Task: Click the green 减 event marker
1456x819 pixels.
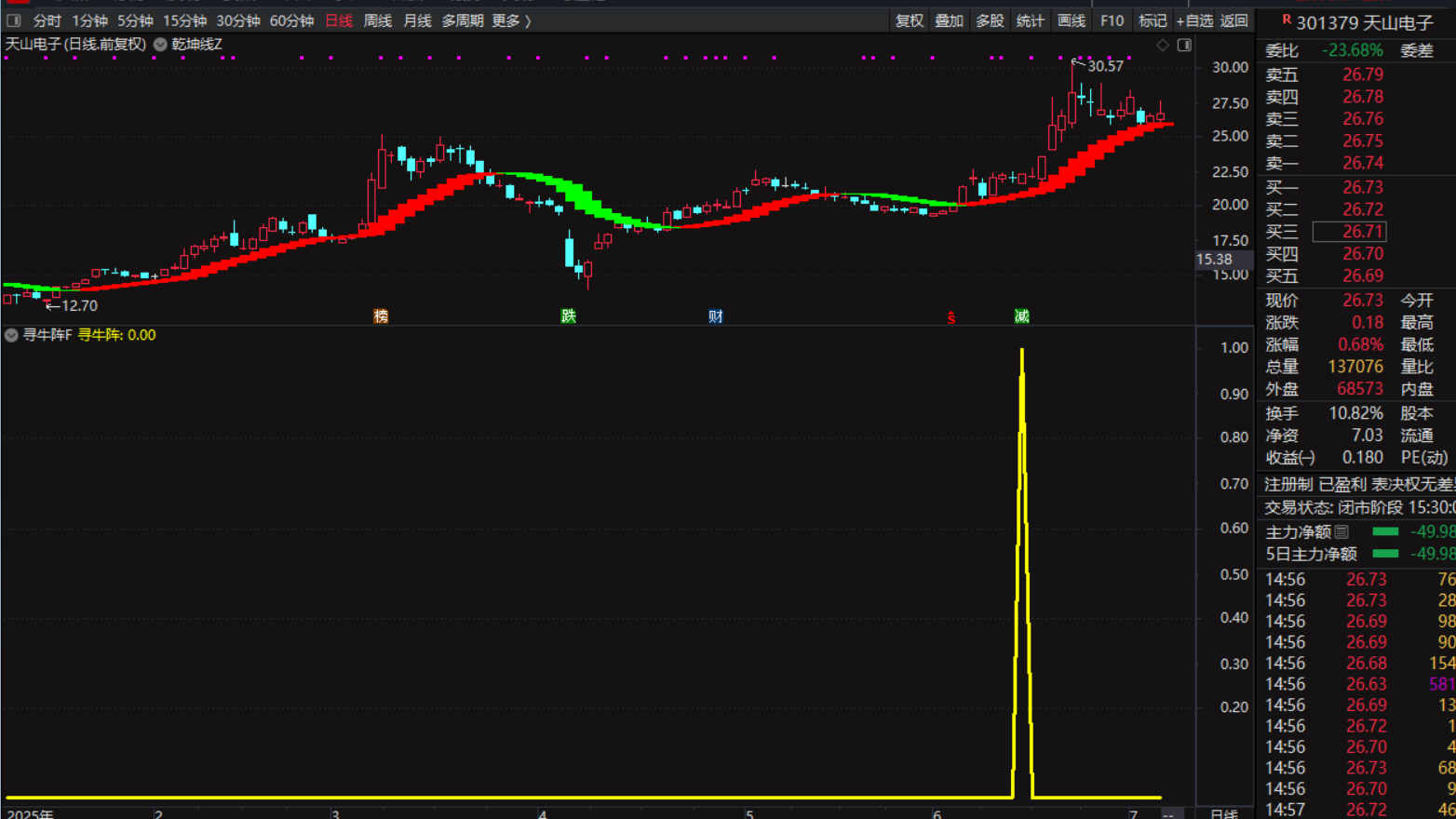Action: [1021, 316]
